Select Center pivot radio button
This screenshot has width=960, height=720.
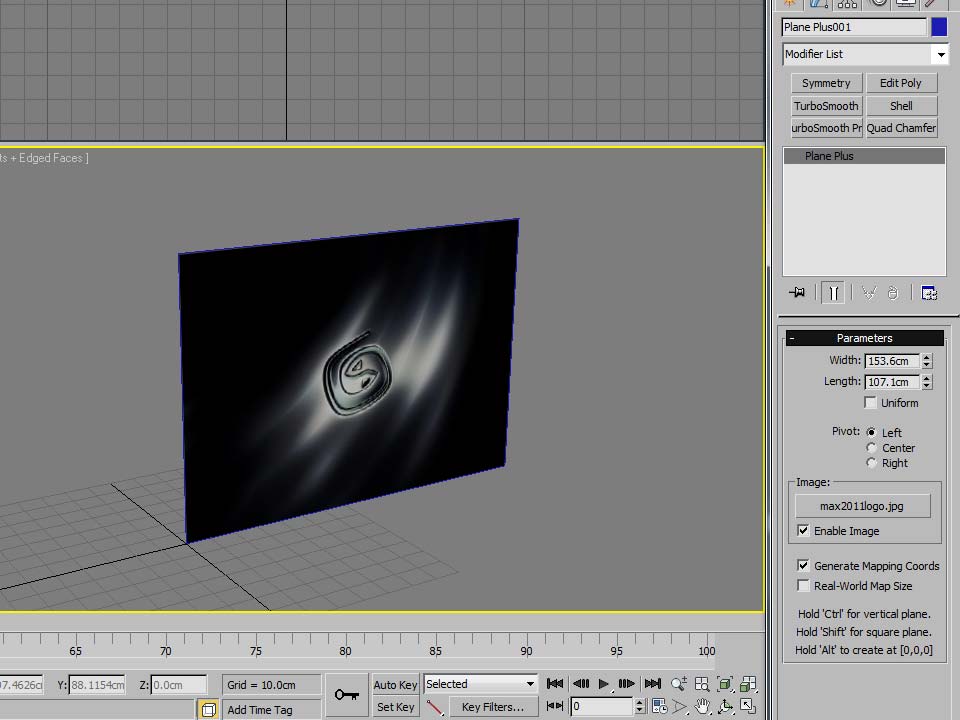coord(872,448)
